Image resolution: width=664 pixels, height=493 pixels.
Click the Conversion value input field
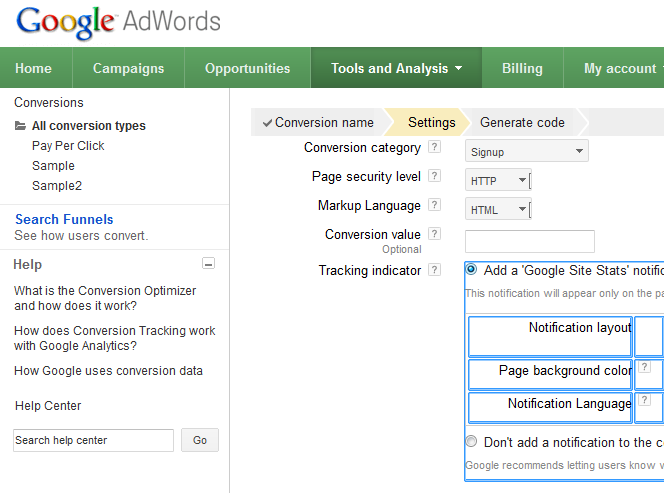click(x=530, y=241)
